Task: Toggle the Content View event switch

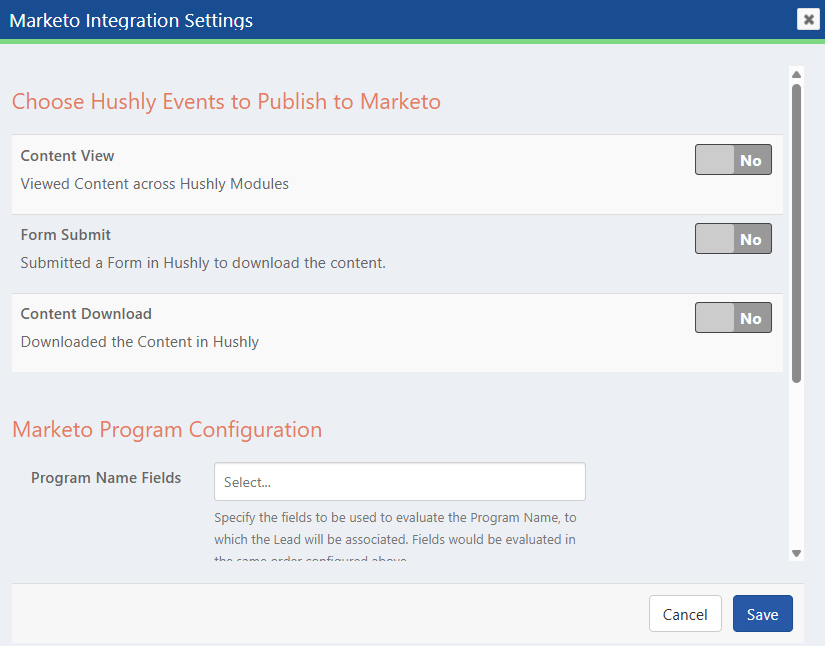Action: (x=733, y=159)
